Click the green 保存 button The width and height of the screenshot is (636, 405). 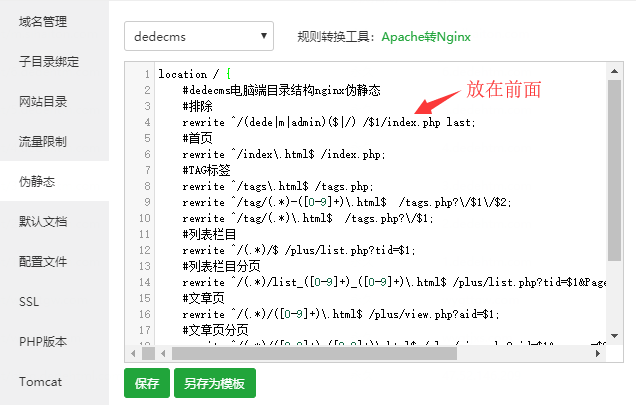[x=146, y=383]
